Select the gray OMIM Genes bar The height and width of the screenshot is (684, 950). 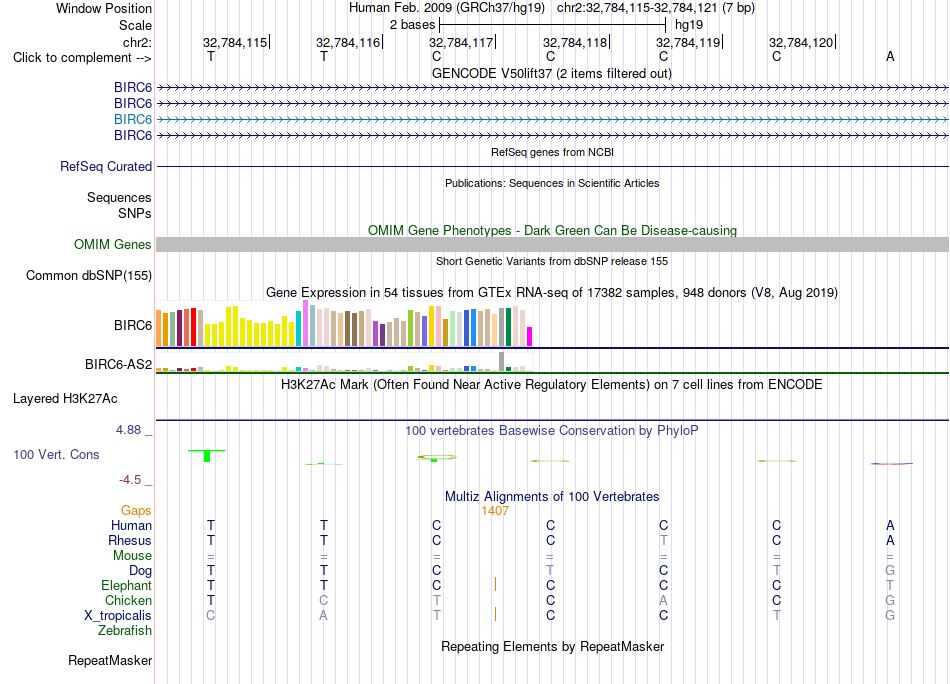tap(552, 244)
